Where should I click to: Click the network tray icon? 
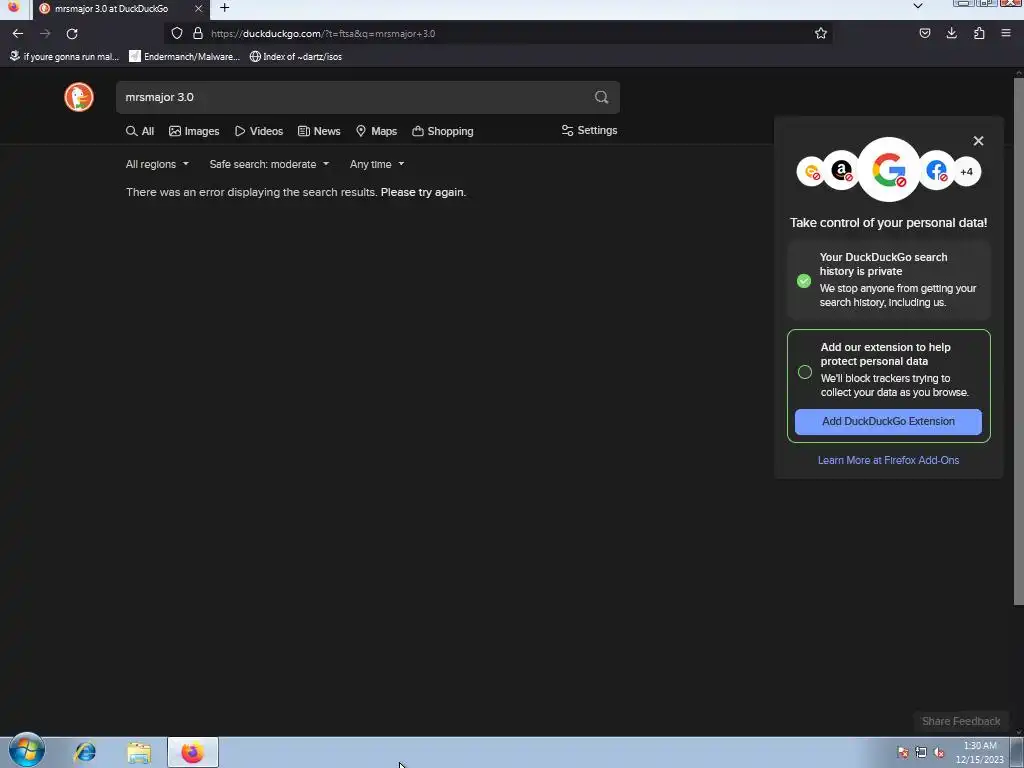click(921, 752)
